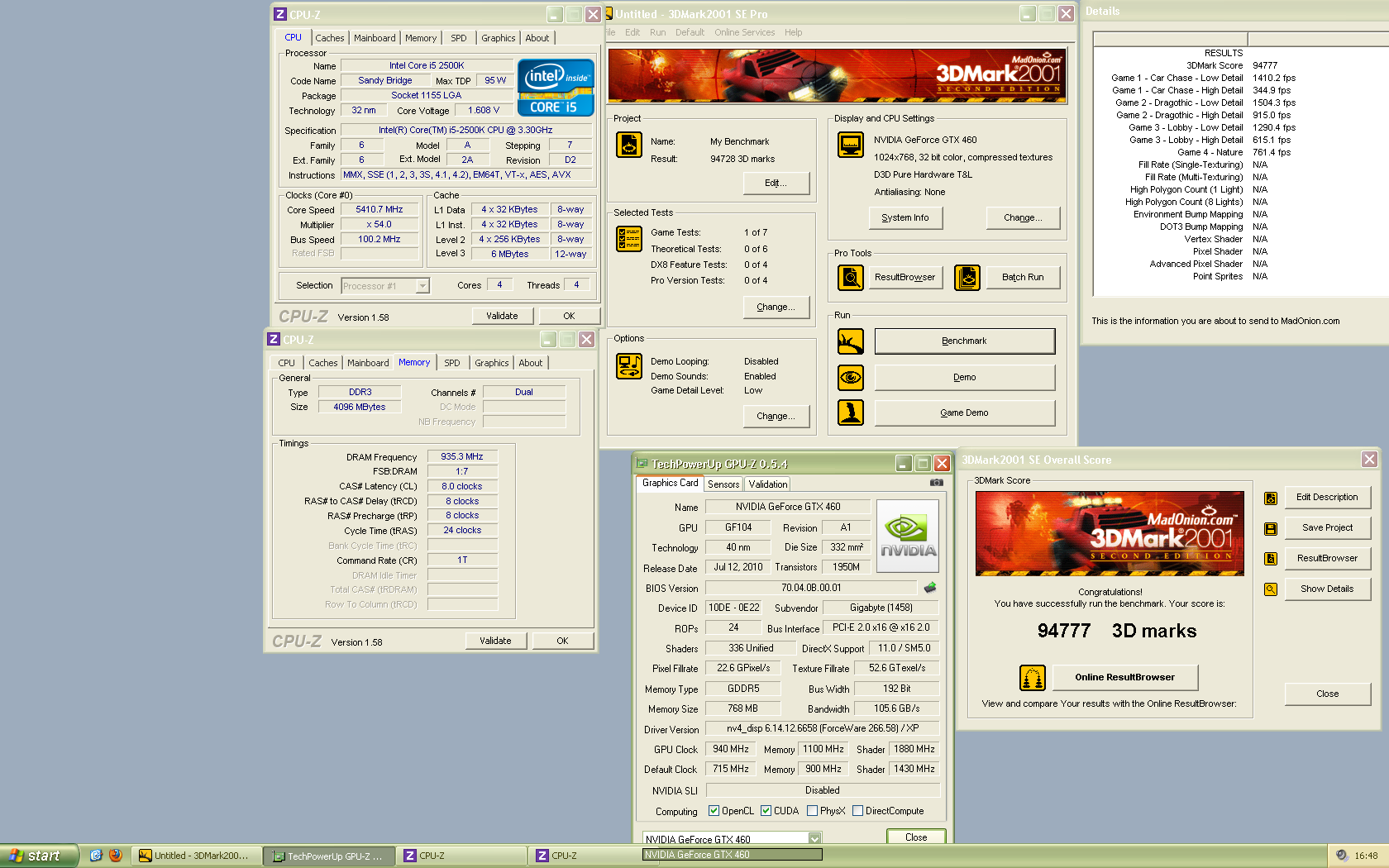Viewport: 1389px width, 868px height.
Task: Click the Selected Tests checklist icon
Action: pyautogui.click(x=629, y=239)
